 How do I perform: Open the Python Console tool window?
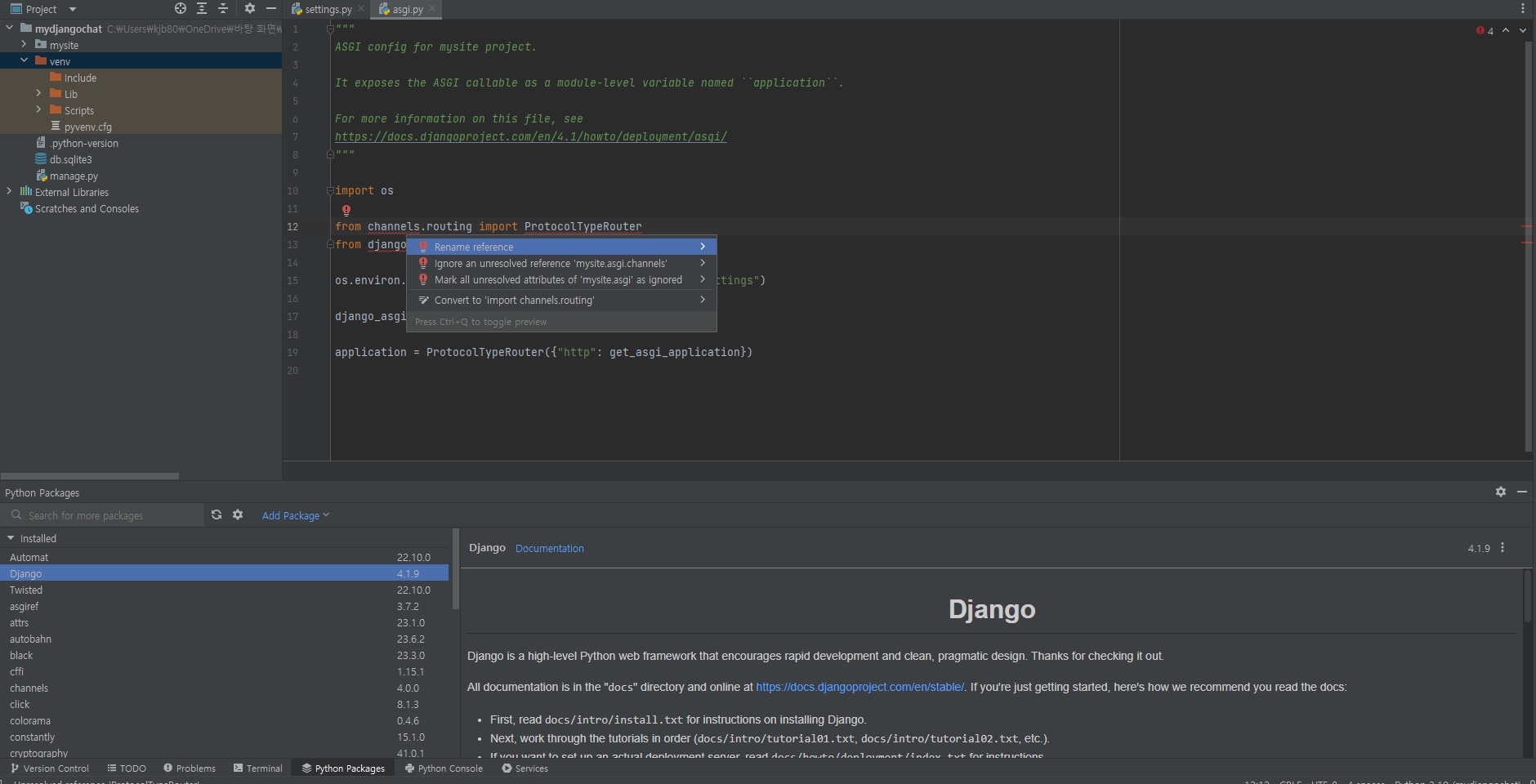444,768
